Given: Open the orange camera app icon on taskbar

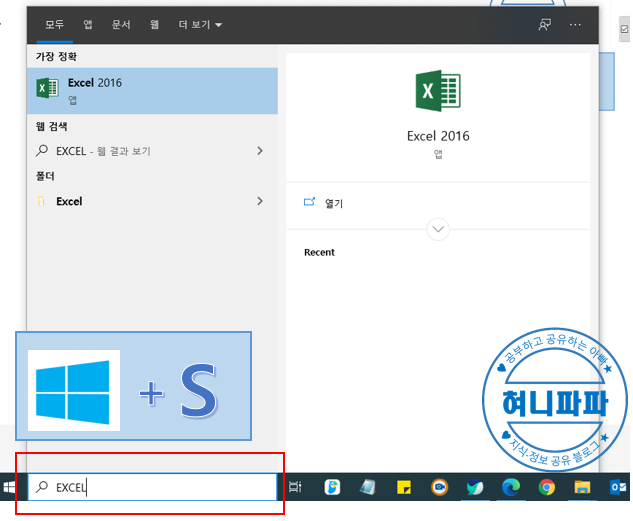Looking at the screenshot, I should point(439,487).
